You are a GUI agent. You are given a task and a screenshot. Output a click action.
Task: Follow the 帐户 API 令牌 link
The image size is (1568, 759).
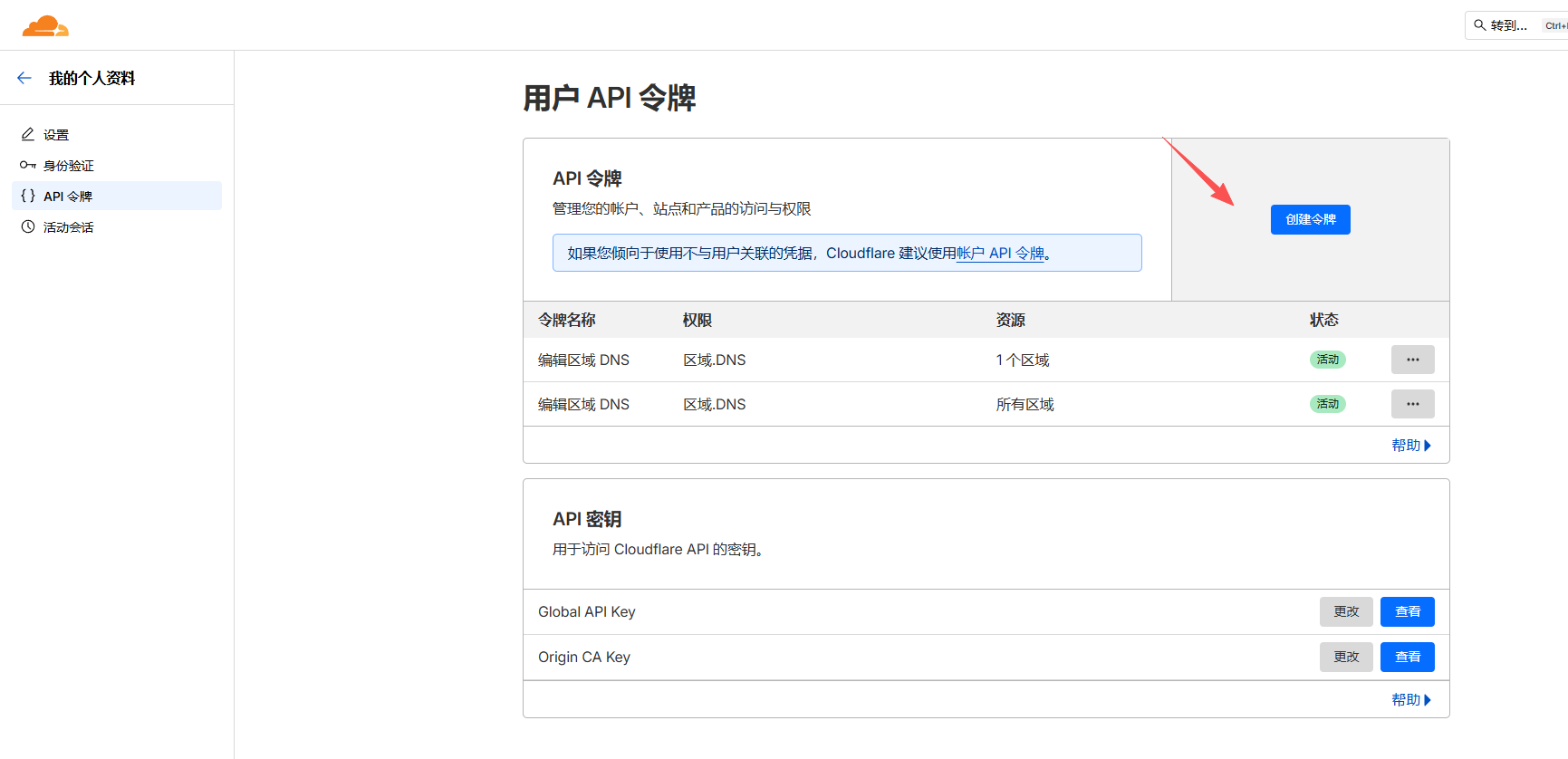tap(1000, 254)
